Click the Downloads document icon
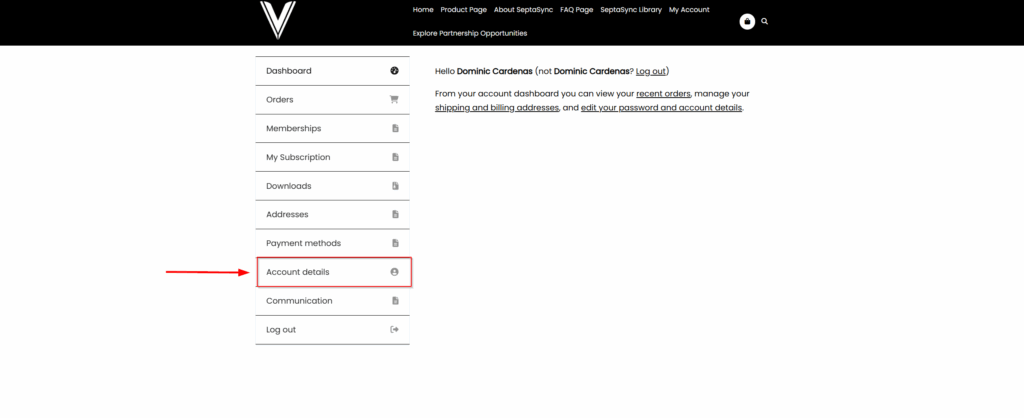 pyautogui.click(x=395, y=186)
